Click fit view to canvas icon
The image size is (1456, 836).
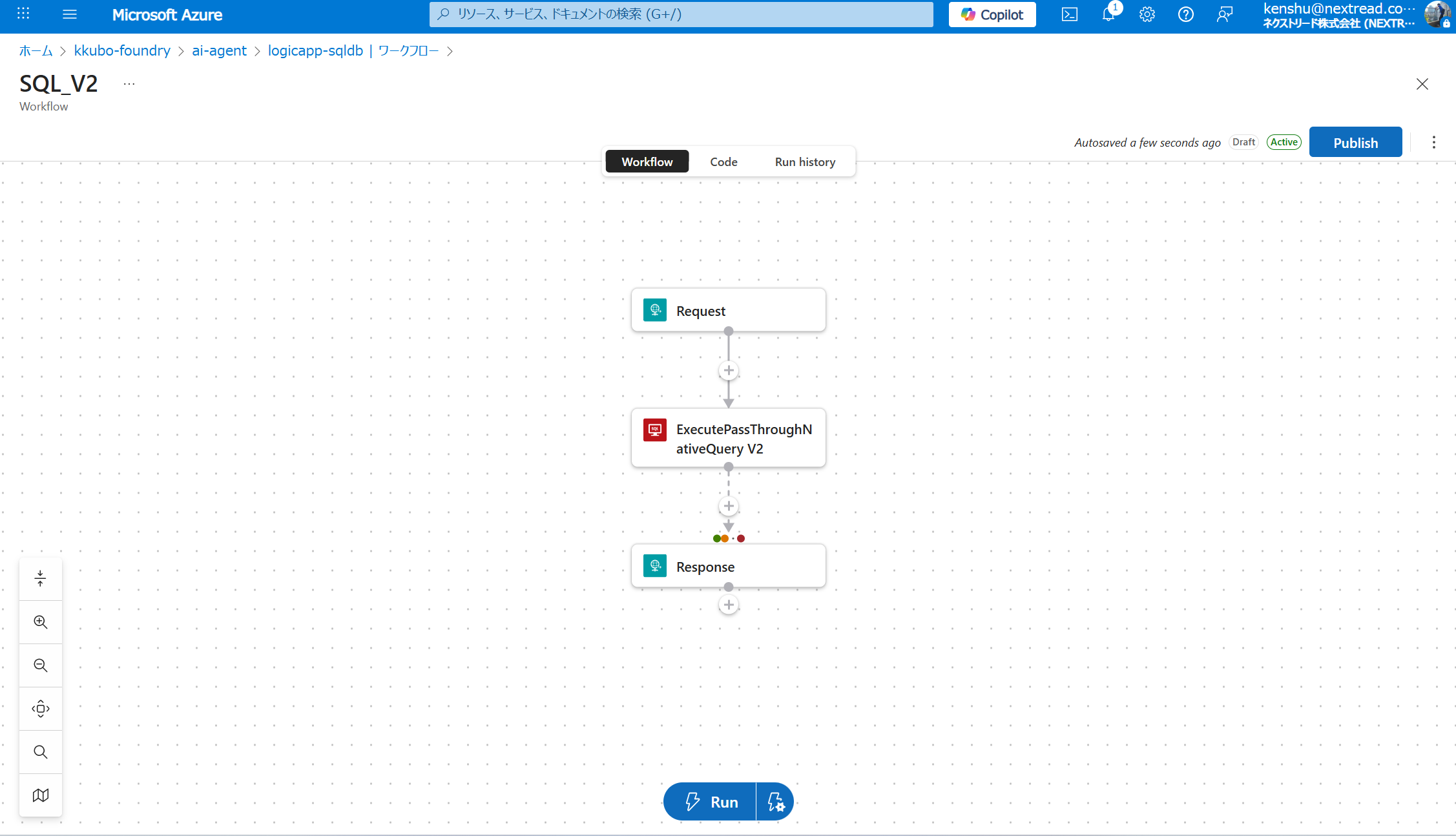(x=41, y=709)
